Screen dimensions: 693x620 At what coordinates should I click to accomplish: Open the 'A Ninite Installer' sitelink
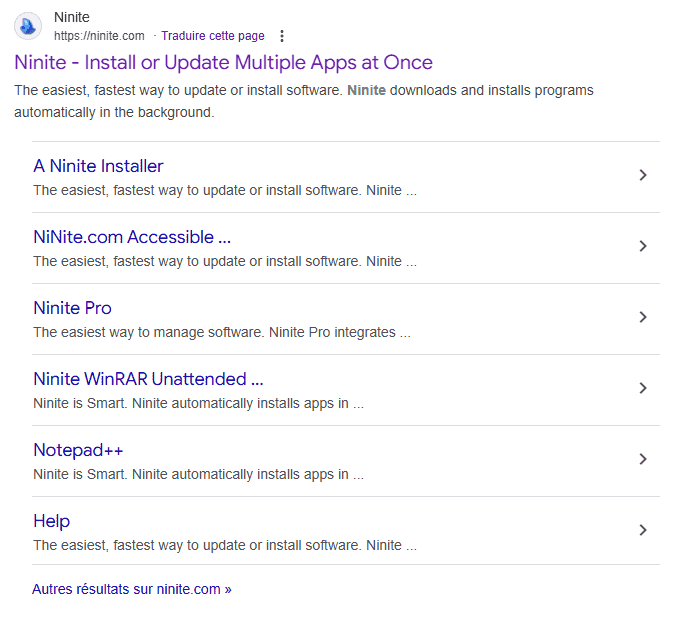(x=98, y=166)
